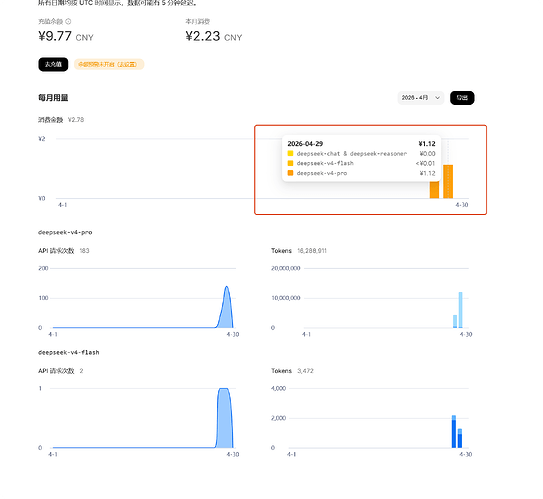This screenshot has width=543, height=499.
Task: Click the tall orange bar for 04-29
Action: point(448,181)
